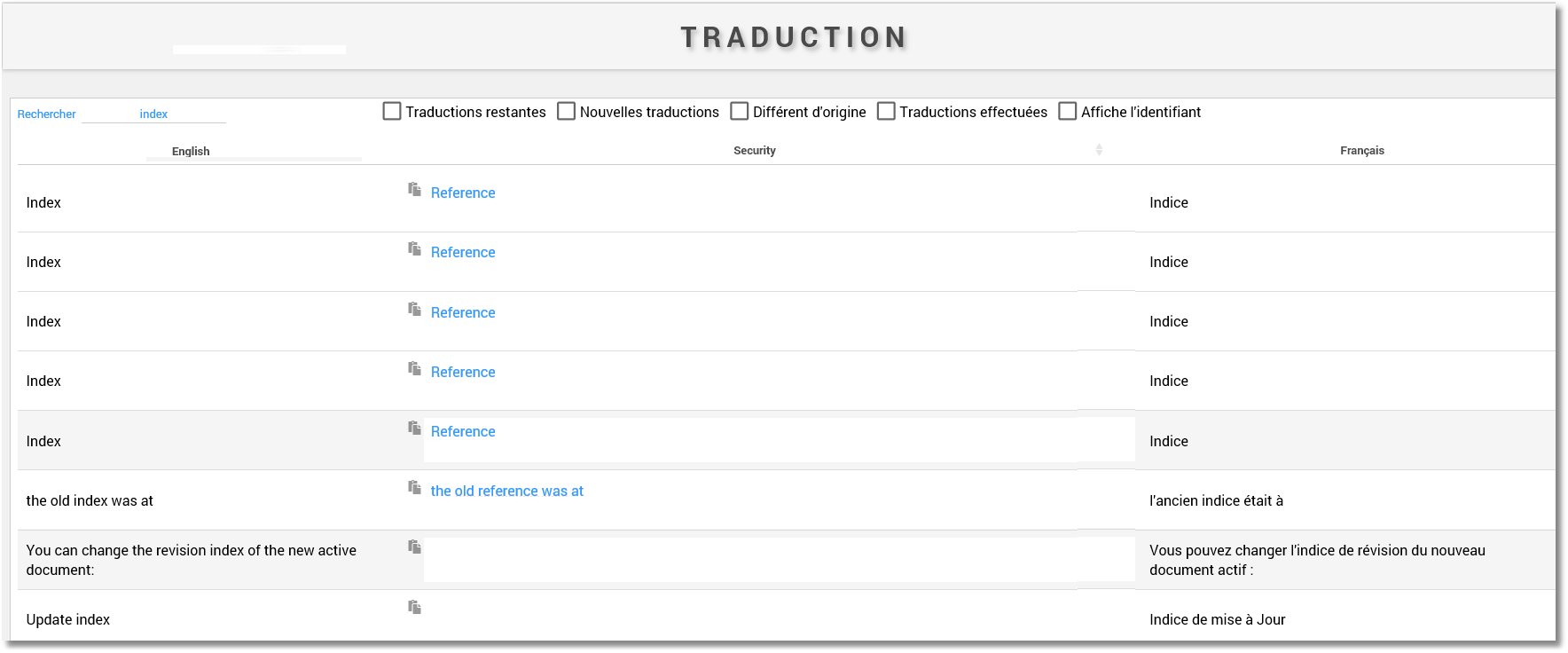1568x653 pixels.
Task: Click copy icon in second Index row
Action: point(414,248)
